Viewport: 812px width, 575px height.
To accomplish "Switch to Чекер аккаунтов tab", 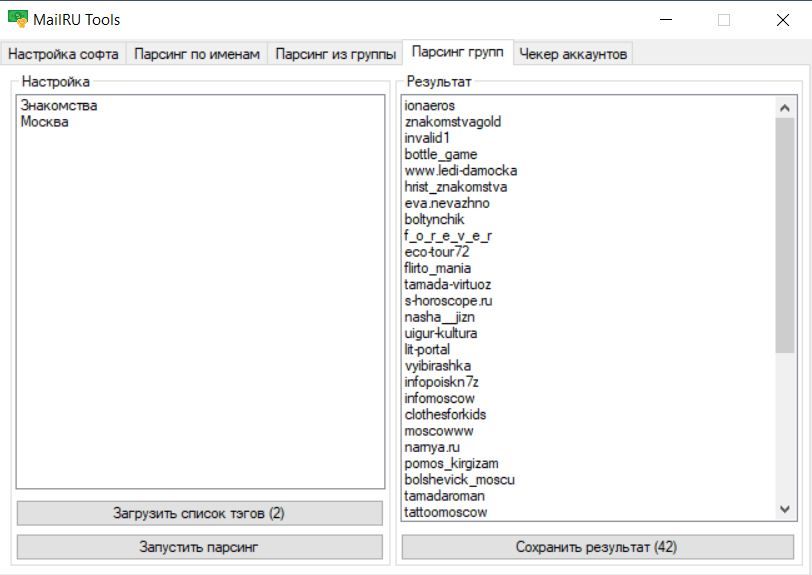I will pyautogui.click(x=573, y=54).
